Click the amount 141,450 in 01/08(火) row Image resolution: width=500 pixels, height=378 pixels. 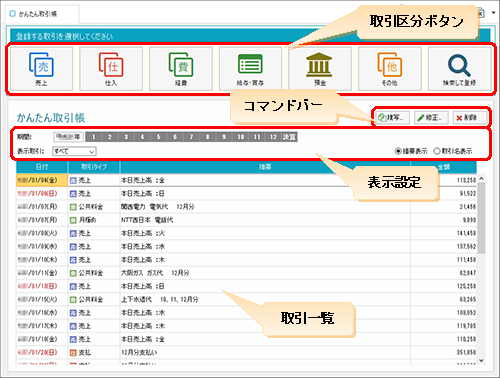[x=466, y=233]
